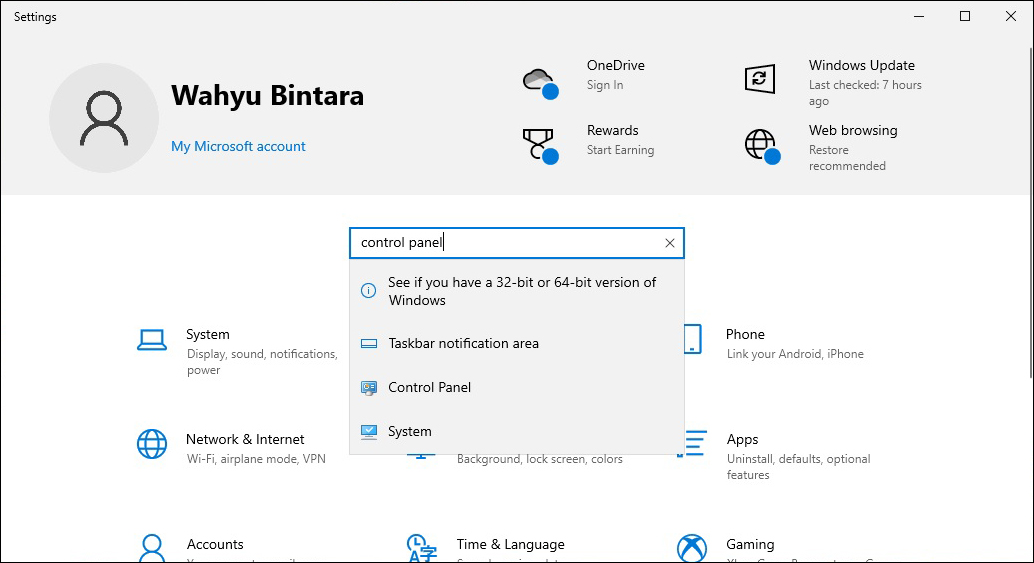Click 'Background, lock screen, colors' description

(x=539, y=459)
